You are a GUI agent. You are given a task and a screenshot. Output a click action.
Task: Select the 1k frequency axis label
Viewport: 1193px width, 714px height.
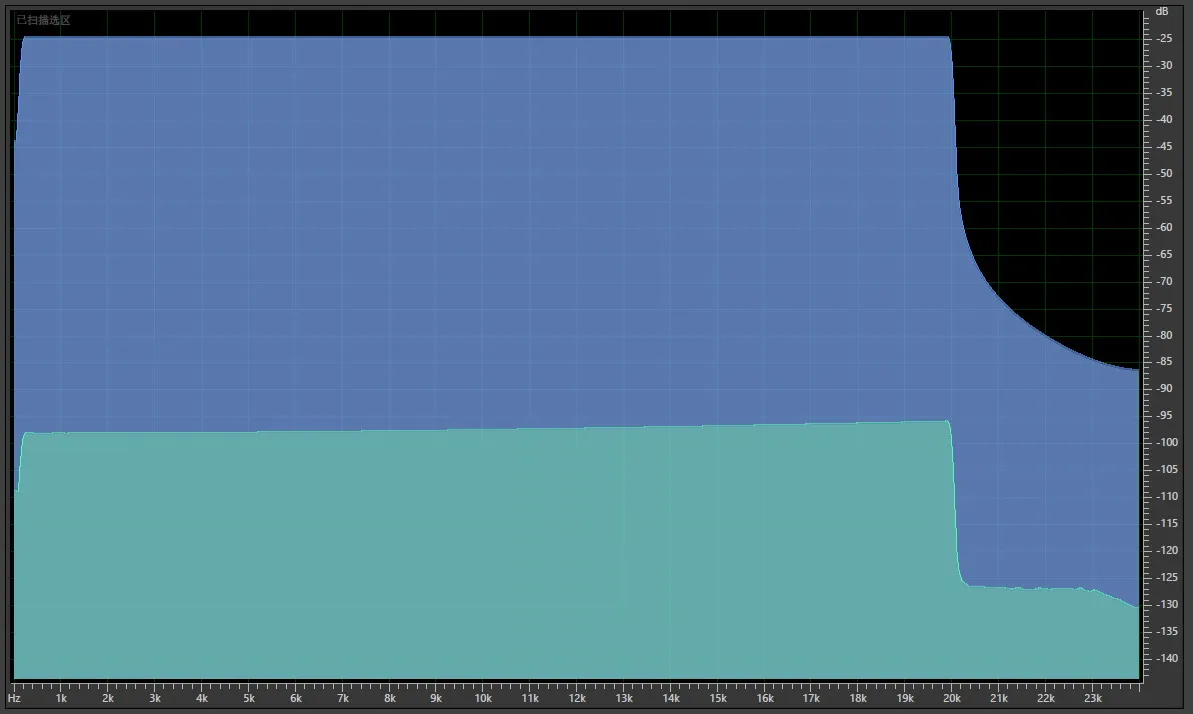click(61, 698)
